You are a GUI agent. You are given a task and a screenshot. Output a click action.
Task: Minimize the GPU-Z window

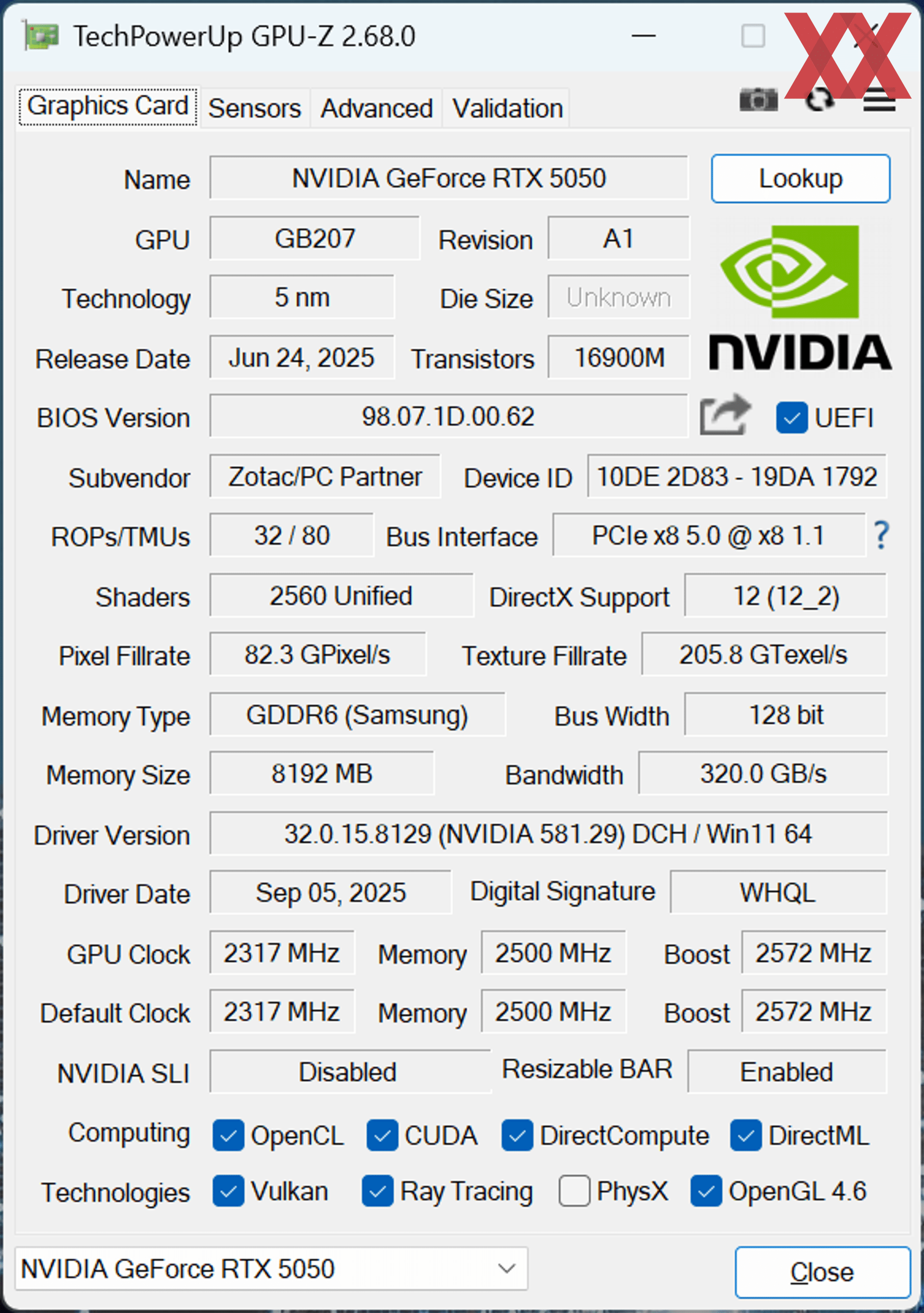643,36
